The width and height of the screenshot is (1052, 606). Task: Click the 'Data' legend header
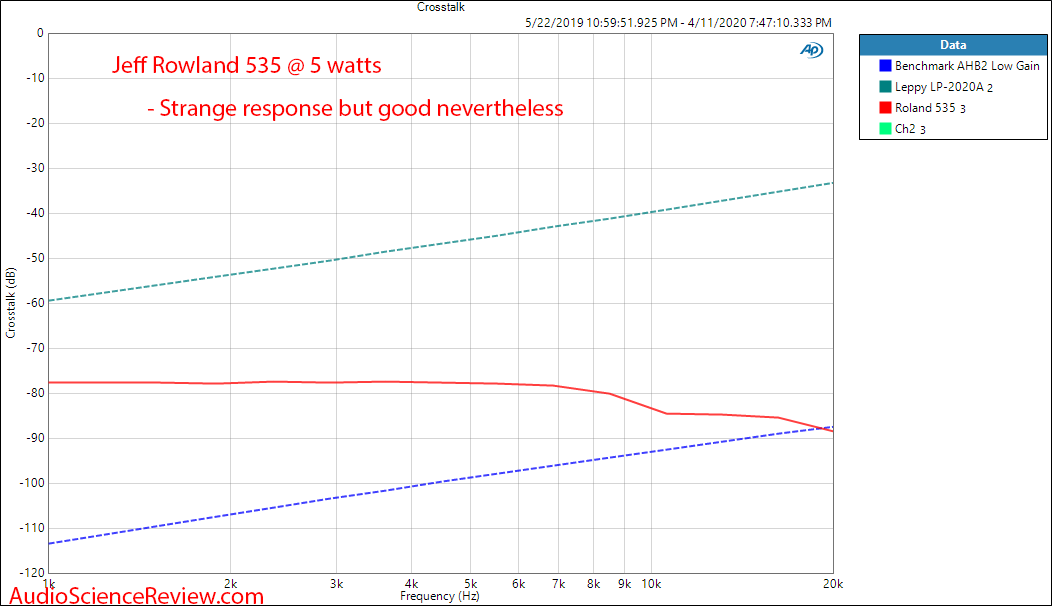click(x=953, y=45)
